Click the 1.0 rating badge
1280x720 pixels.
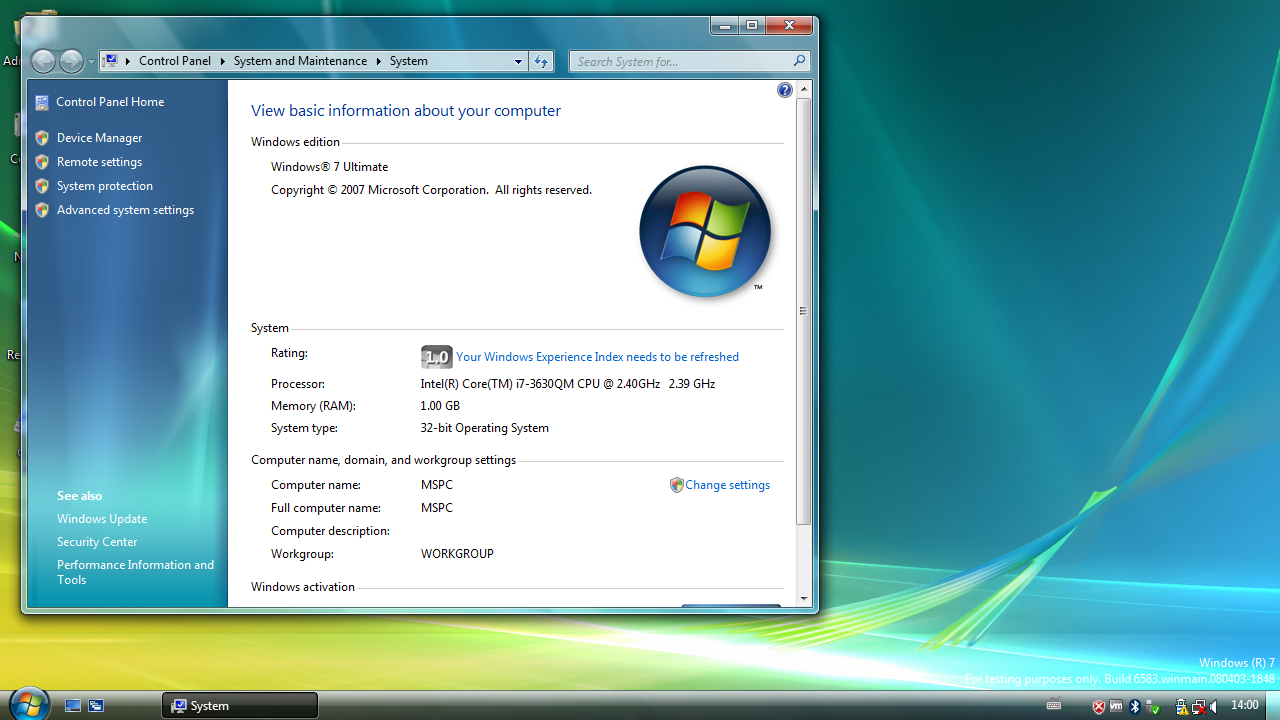click(437, 357)
